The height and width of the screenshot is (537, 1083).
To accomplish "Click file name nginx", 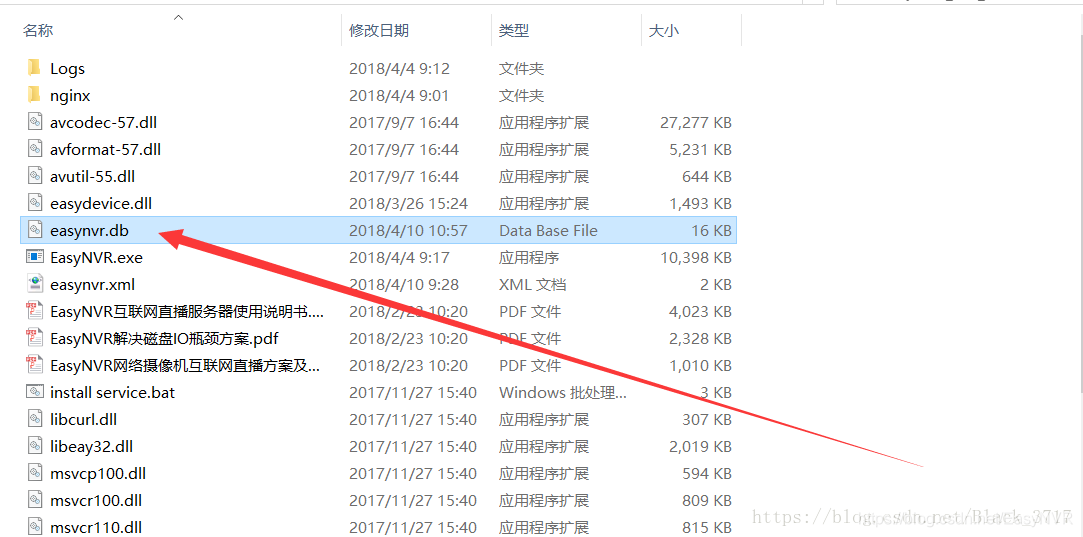I will (x=70, y=95).
